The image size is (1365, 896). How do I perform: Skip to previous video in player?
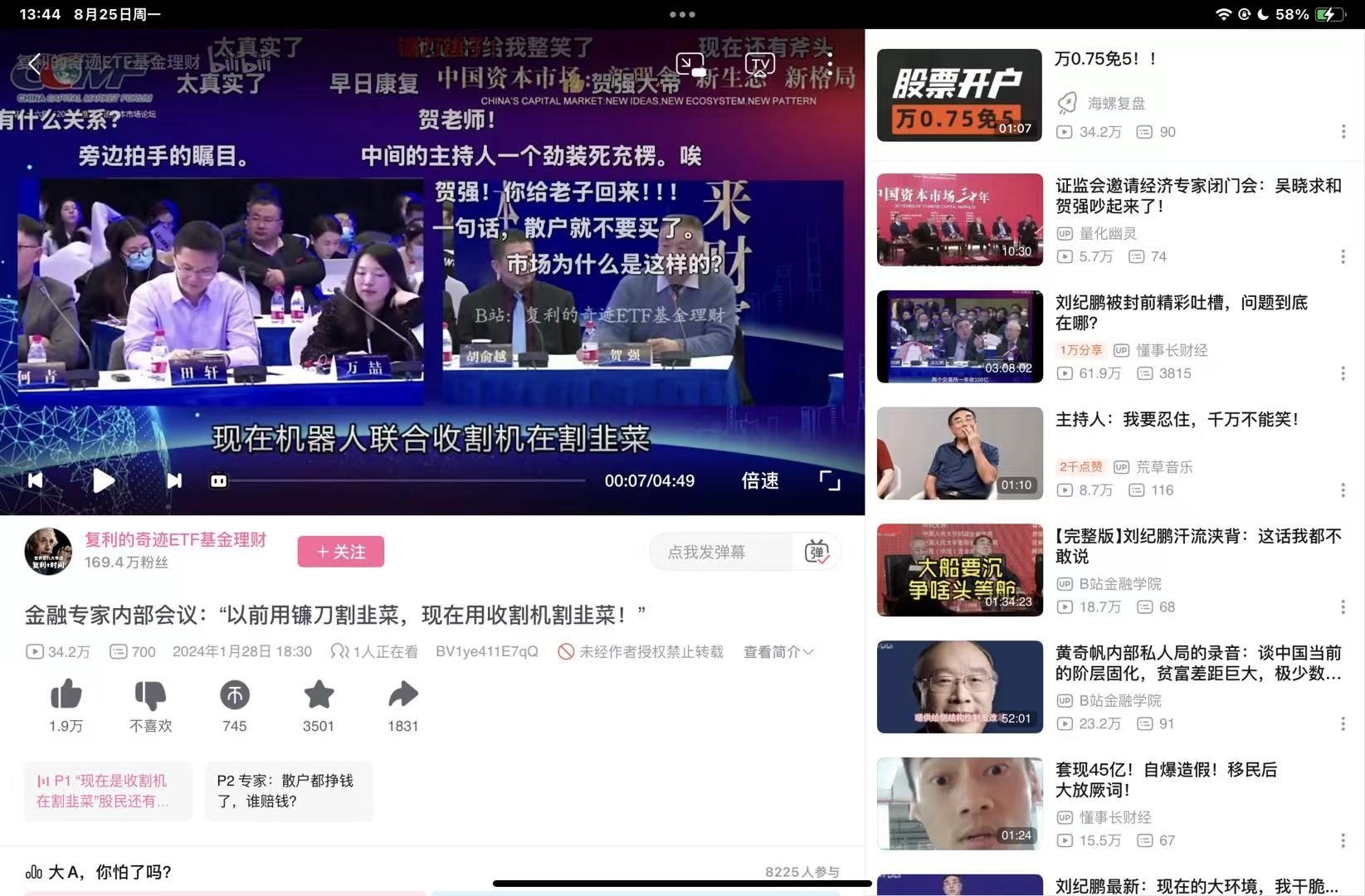point(35,480)
